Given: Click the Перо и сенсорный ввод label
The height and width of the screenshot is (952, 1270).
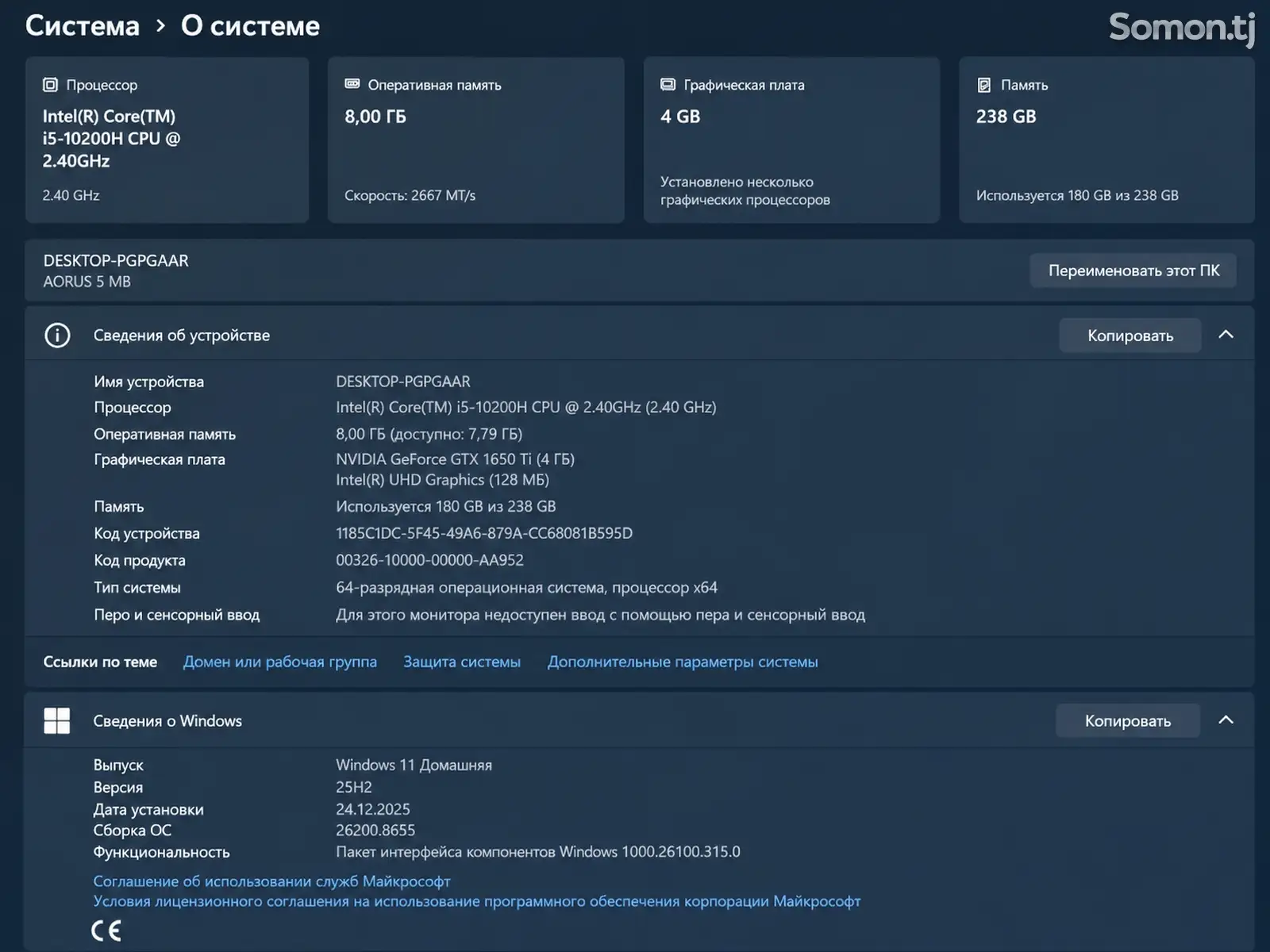Looking at the screenshot, I should (176, 615).
